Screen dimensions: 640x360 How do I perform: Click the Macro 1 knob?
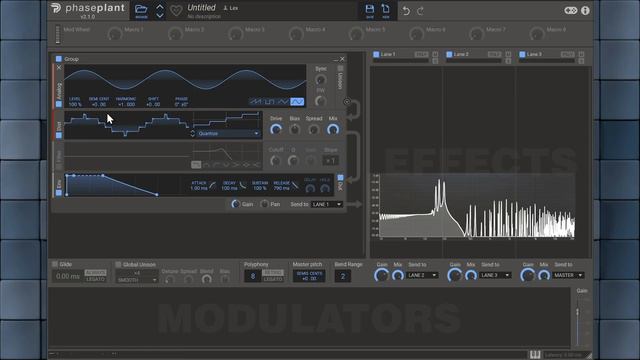click(x=115, y=34)
